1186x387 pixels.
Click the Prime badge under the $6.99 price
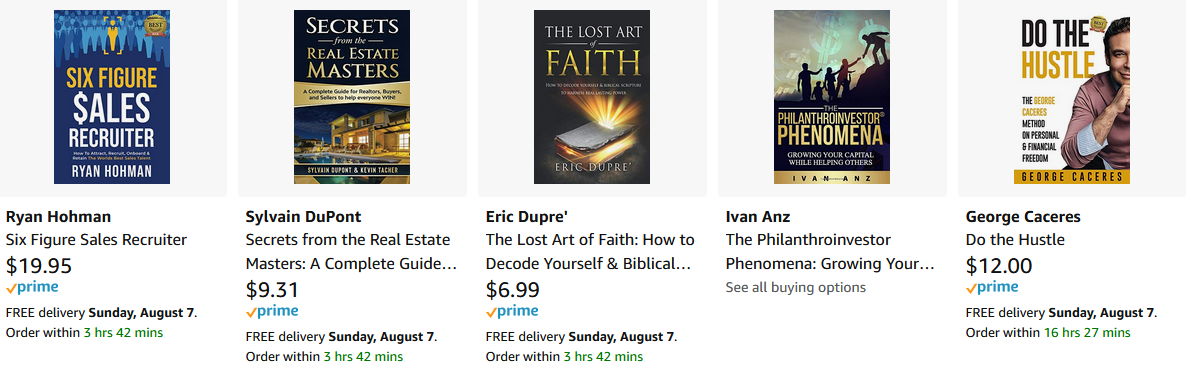(512, 311)
